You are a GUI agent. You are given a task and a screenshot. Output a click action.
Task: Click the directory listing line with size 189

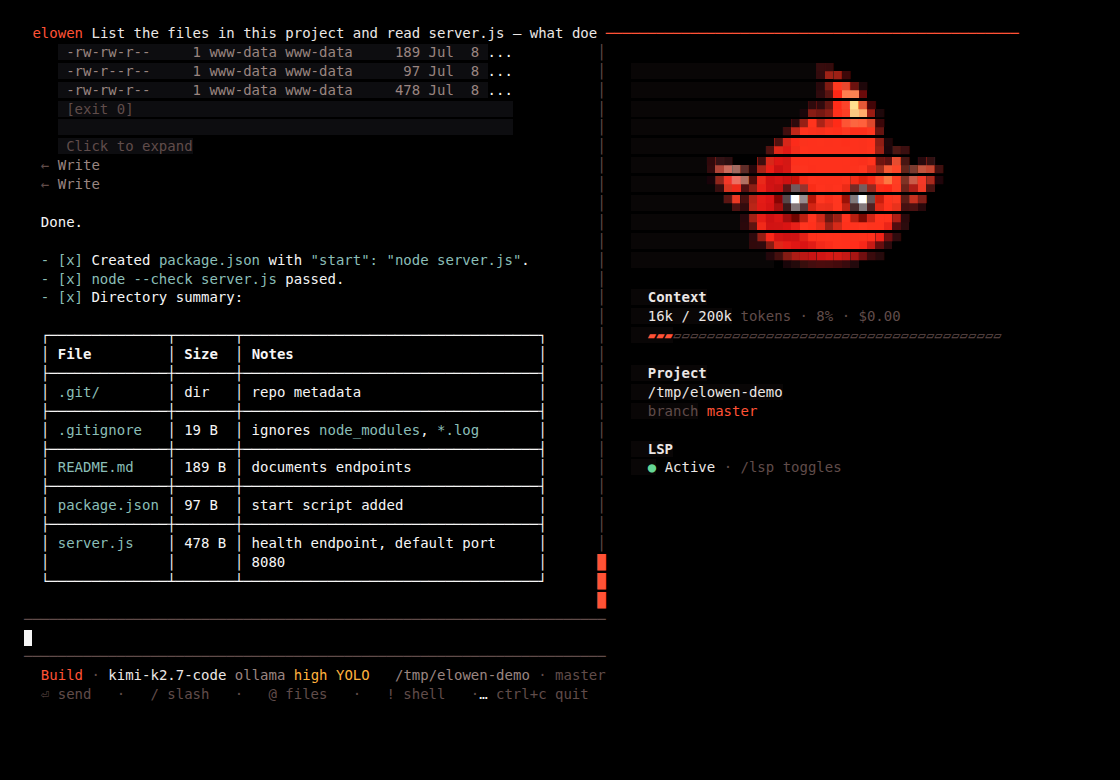(x=286, y=52)
